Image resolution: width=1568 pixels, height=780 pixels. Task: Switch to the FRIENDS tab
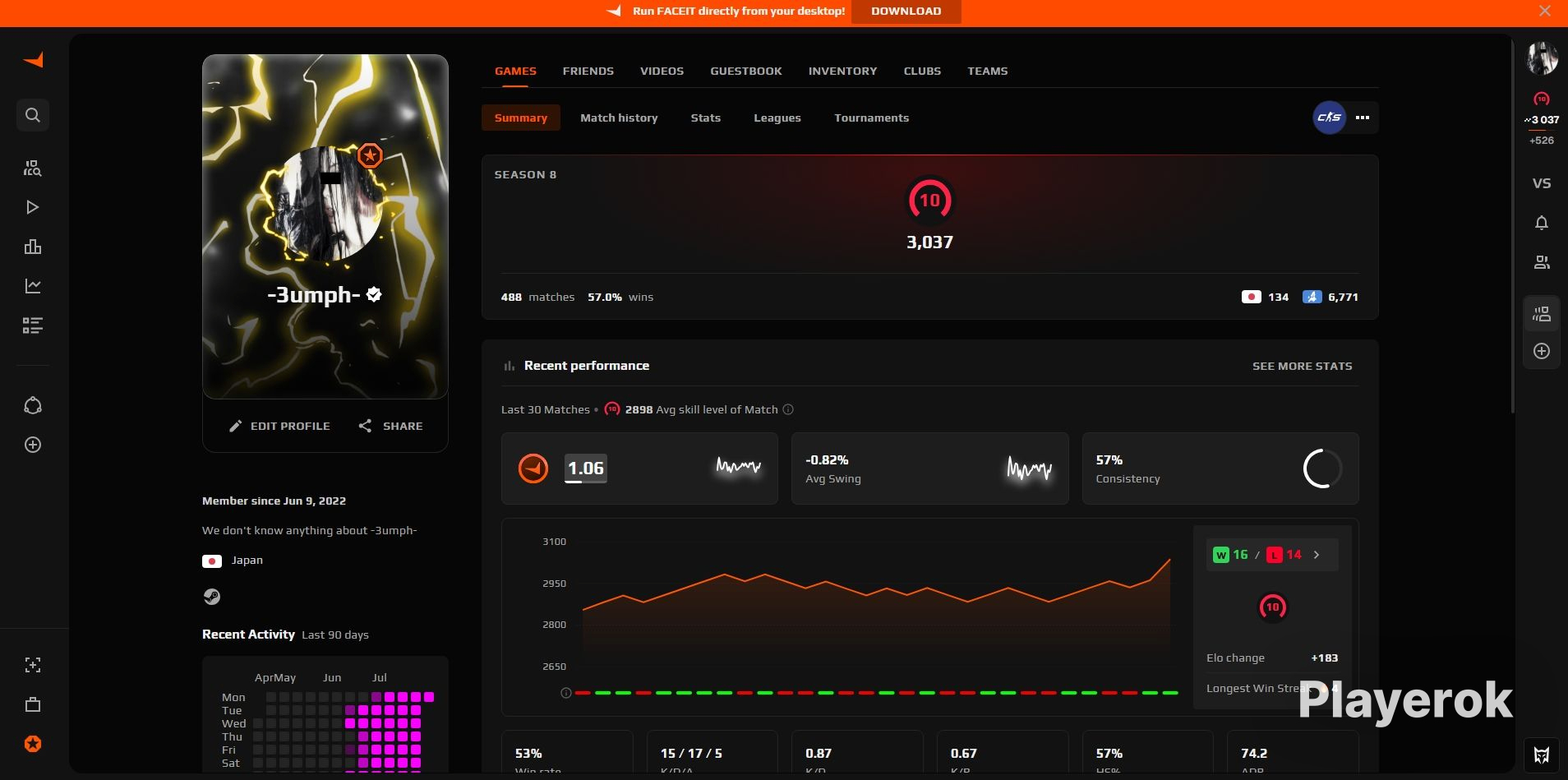pos(588,71)
